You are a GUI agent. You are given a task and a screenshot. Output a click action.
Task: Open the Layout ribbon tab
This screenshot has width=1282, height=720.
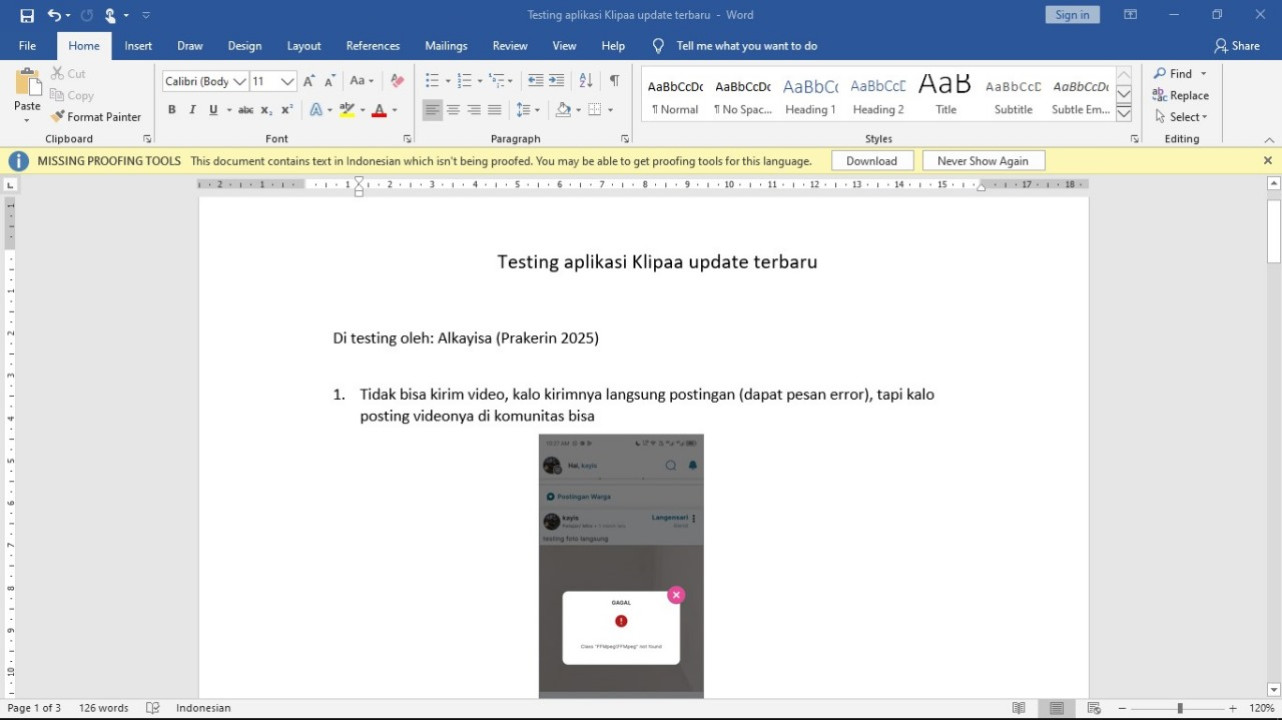pyautogui.click(x=304, y=46)
